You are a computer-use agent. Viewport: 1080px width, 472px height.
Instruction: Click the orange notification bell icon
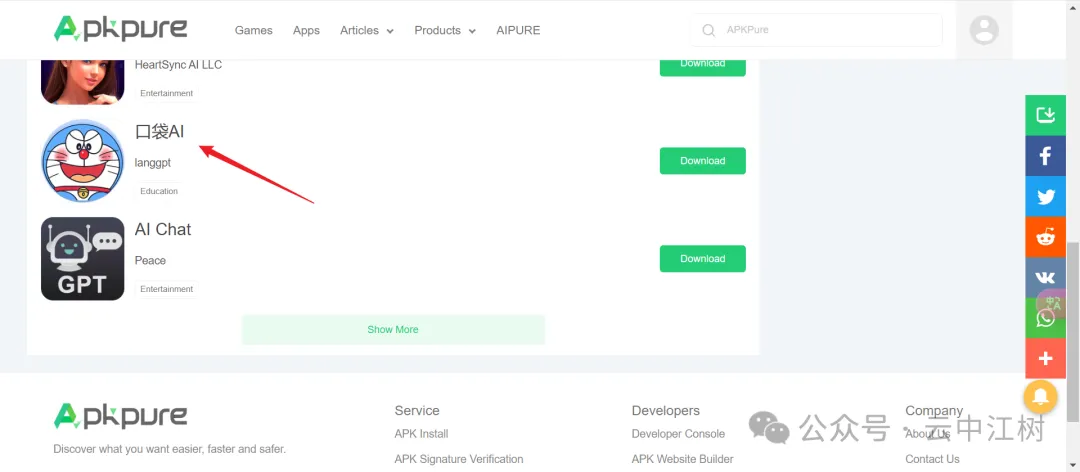point(1041,396)
